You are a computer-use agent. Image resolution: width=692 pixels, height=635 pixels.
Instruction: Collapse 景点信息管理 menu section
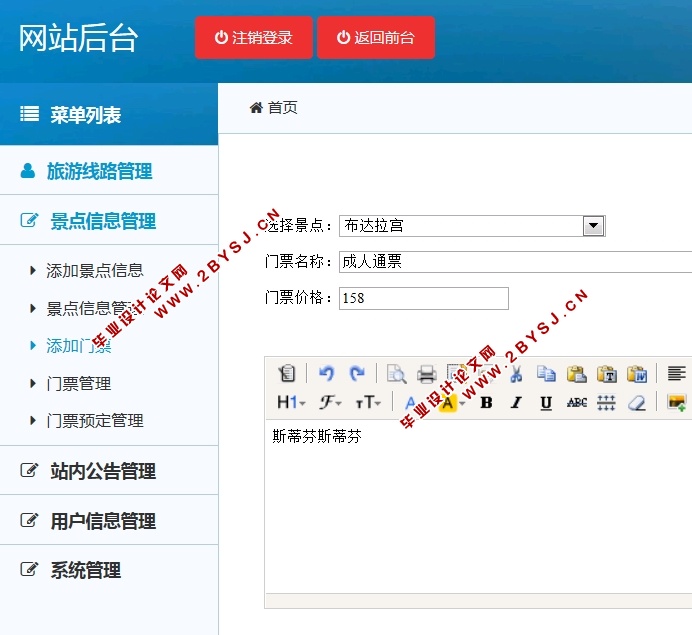tap(109, 220)
